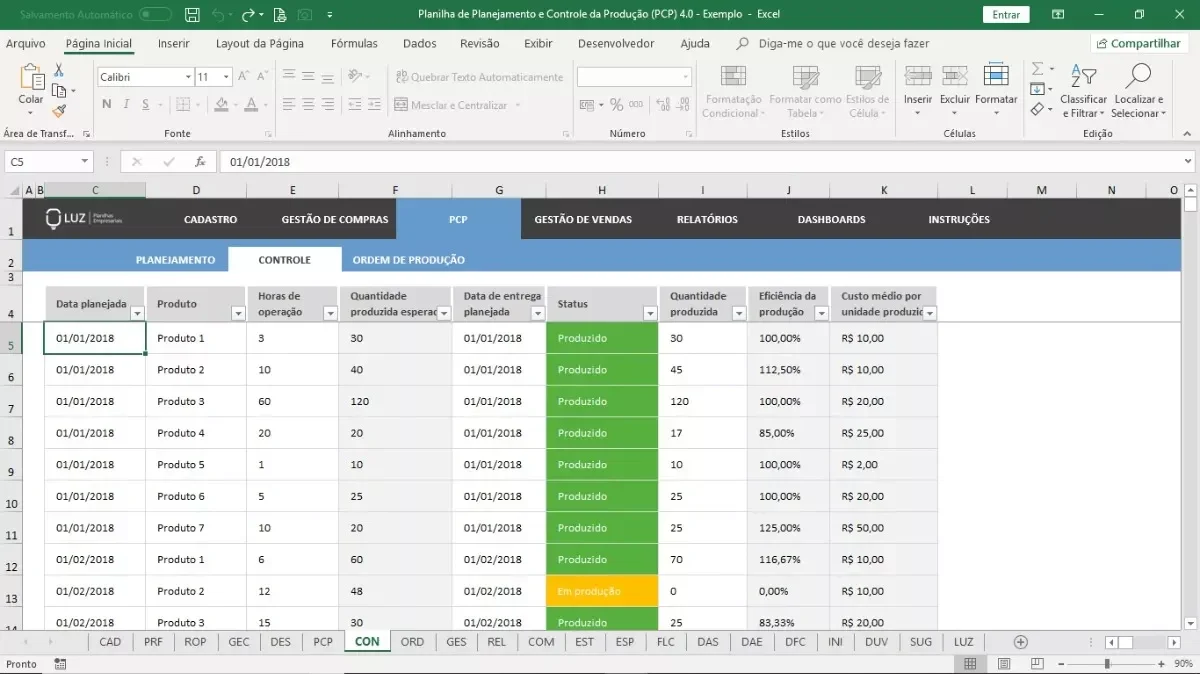The image size is (1200, 674).
Task: Click the insert function fx icon
Action: 200,162
